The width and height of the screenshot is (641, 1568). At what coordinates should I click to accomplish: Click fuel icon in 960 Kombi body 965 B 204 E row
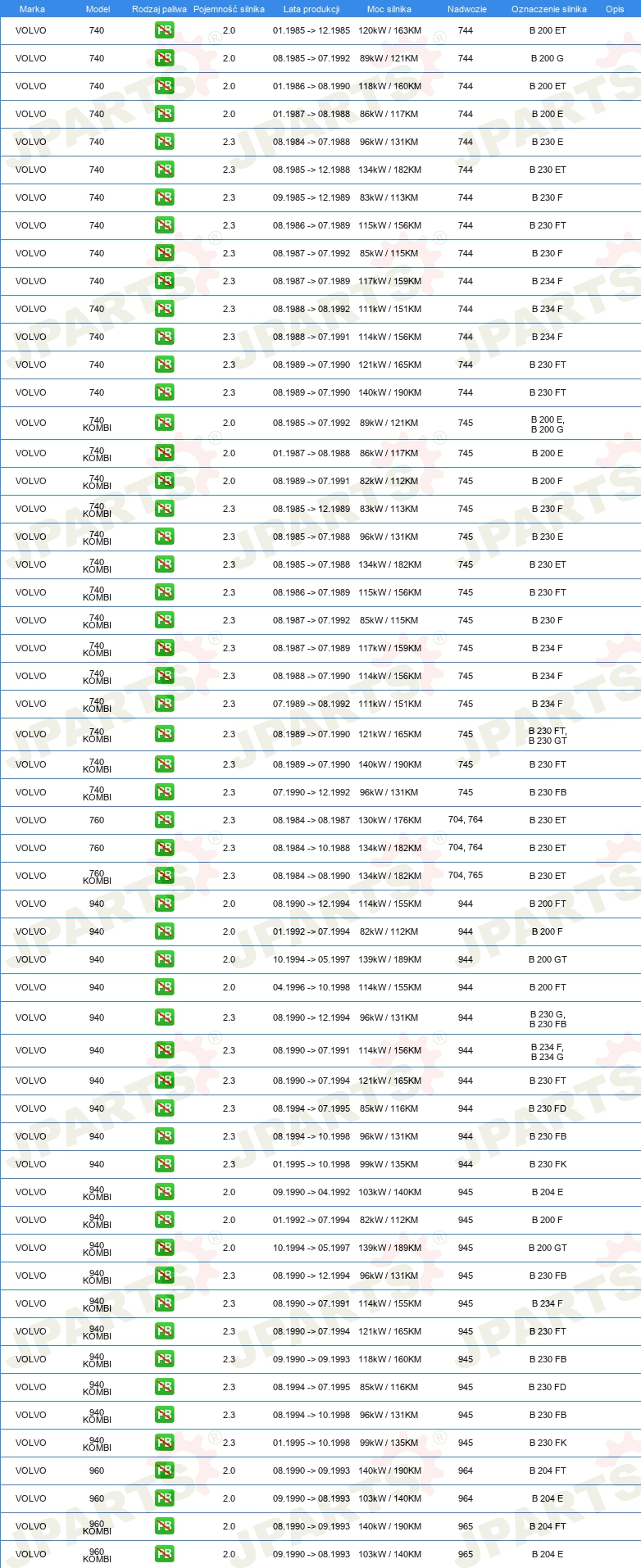164,1554
